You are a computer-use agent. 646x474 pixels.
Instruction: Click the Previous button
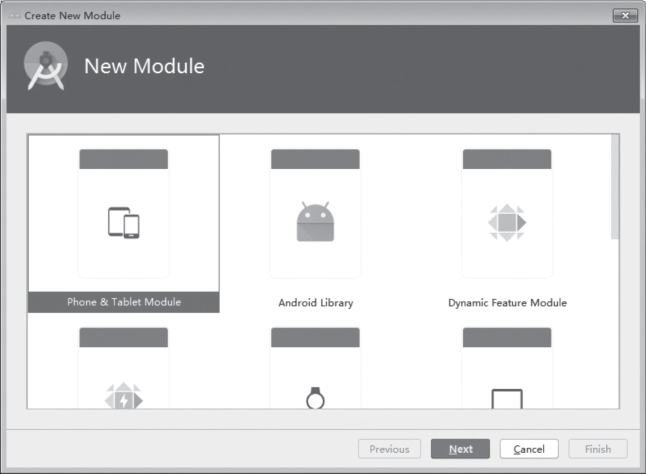[389, 449]
